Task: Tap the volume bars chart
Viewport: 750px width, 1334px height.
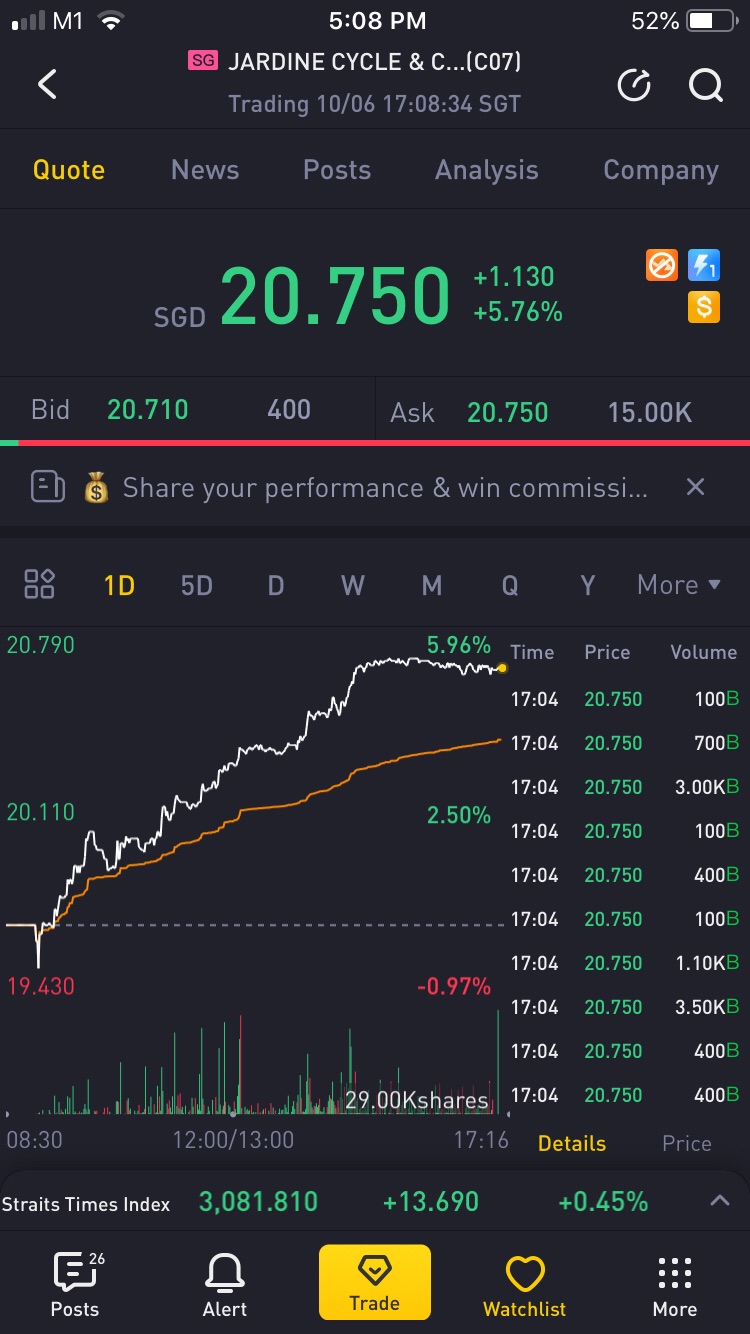Action: point(255,1063)
